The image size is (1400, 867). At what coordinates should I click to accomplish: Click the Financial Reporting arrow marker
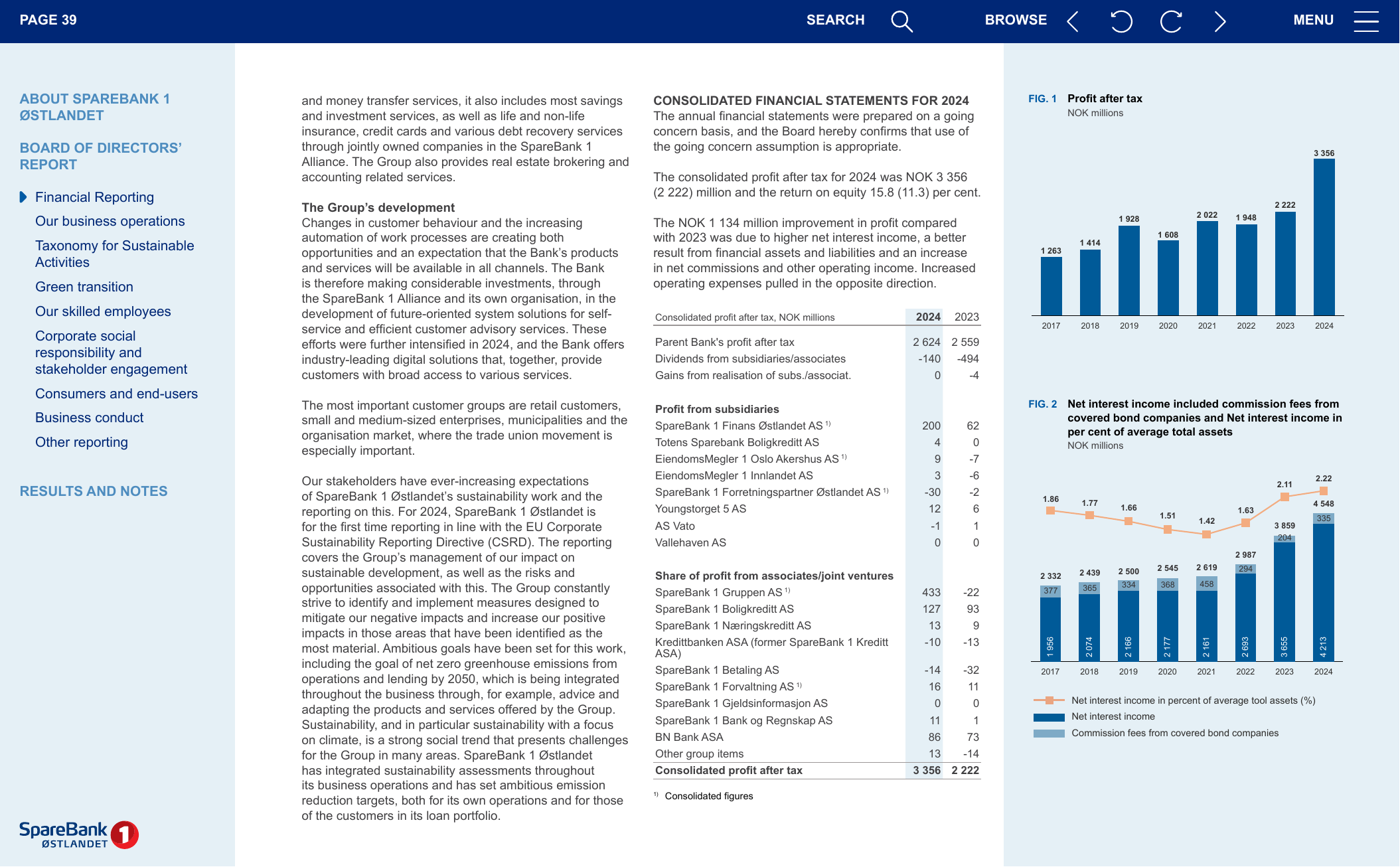click(x=23, y=197)
